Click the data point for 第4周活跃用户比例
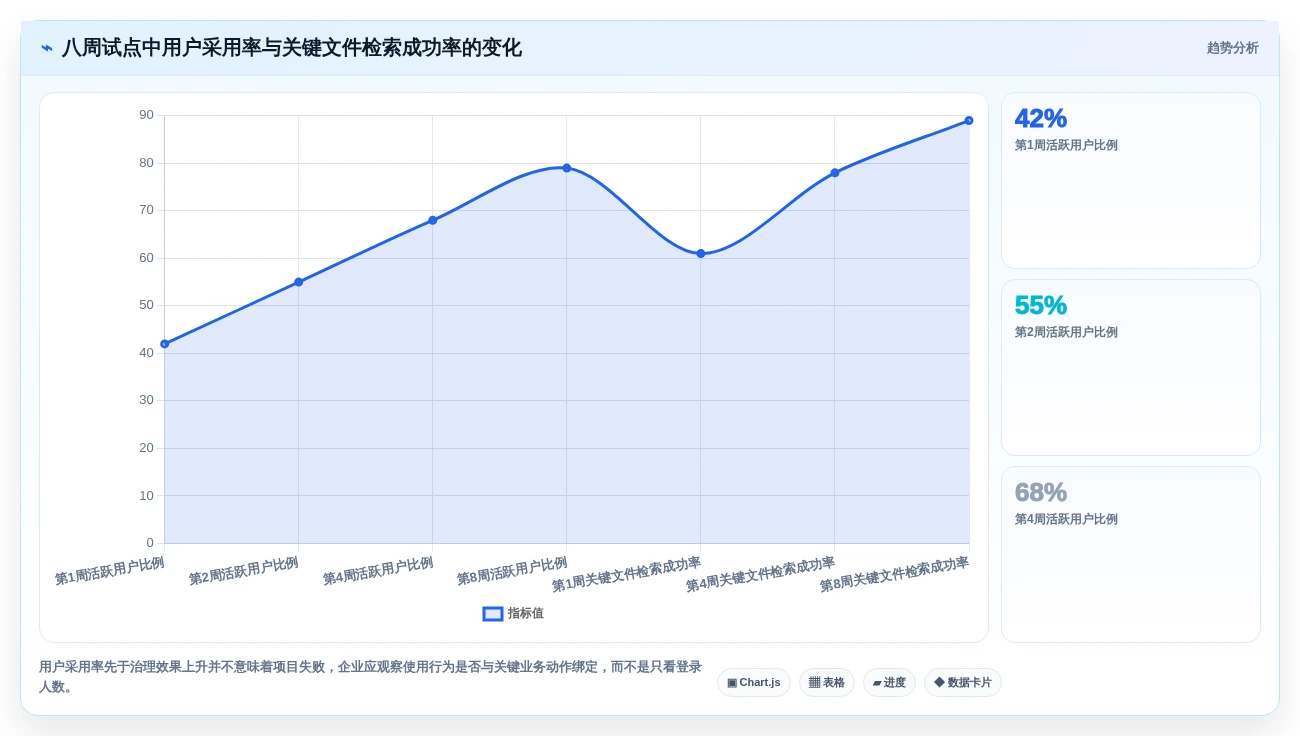Screen dimensions: 1300x736 pyautogui.click(x=432, y=220)
